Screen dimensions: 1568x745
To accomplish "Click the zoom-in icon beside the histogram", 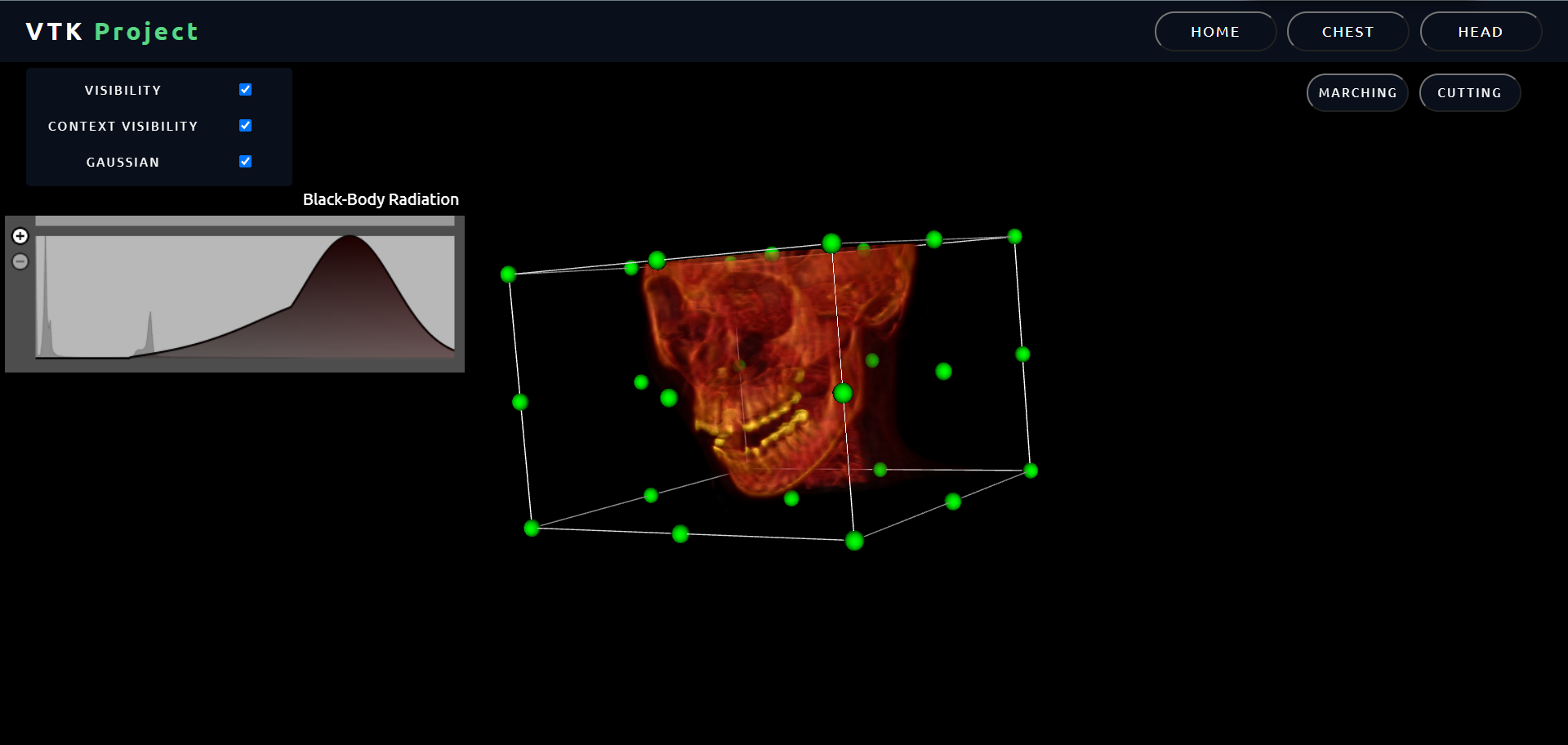I will 20,235.
